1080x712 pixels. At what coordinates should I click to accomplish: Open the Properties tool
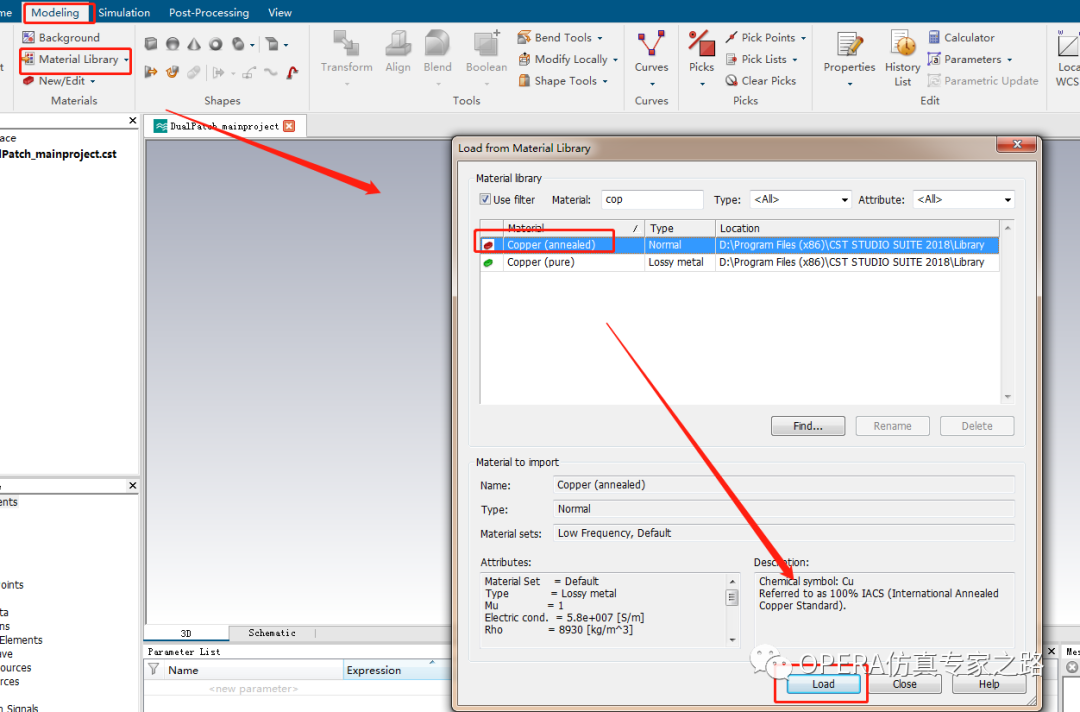pyautogui.click(x=849, y=56)
